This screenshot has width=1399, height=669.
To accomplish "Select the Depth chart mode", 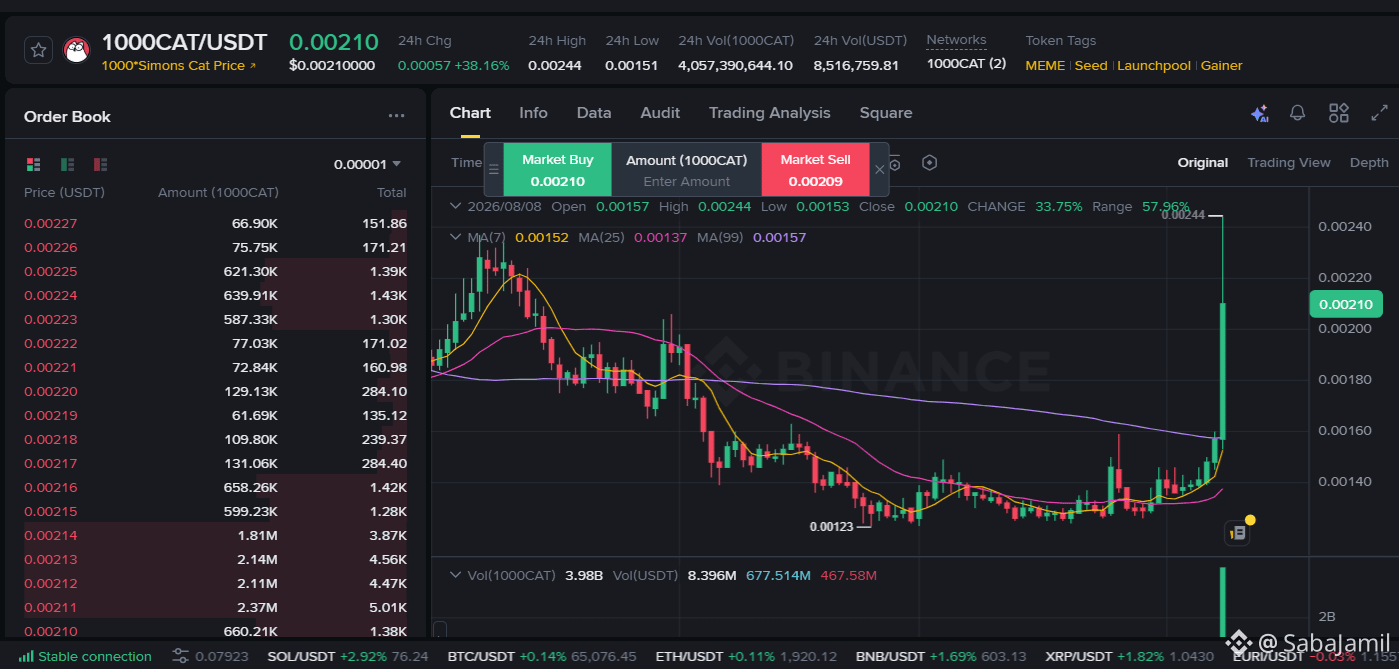I will pyautogui.click(x=1369, y=163).
